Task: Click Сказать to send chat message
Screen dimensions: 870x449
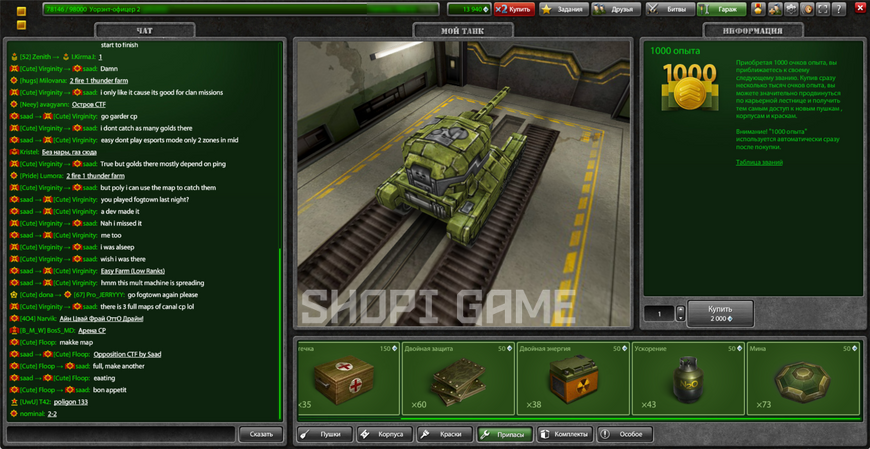Action: (x=261, y=434)
